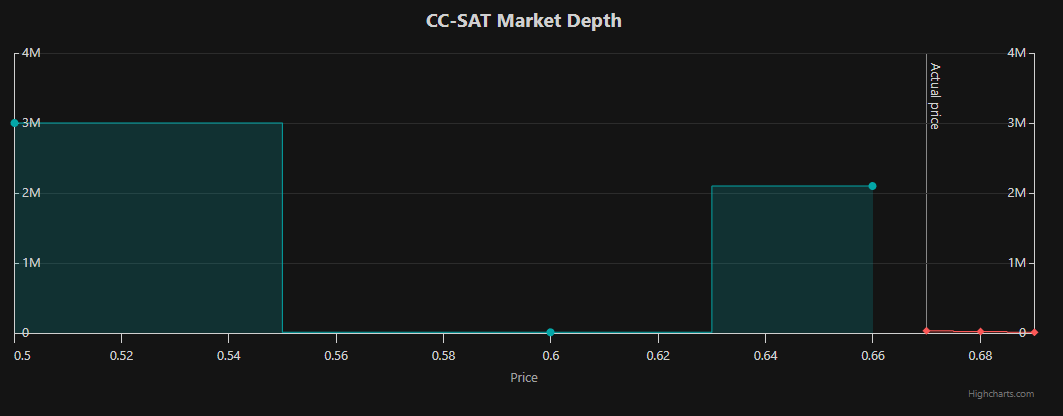The image size is (1063, 416).
Task: Click the "Price" x-axis title
Action: pos(524,378)
